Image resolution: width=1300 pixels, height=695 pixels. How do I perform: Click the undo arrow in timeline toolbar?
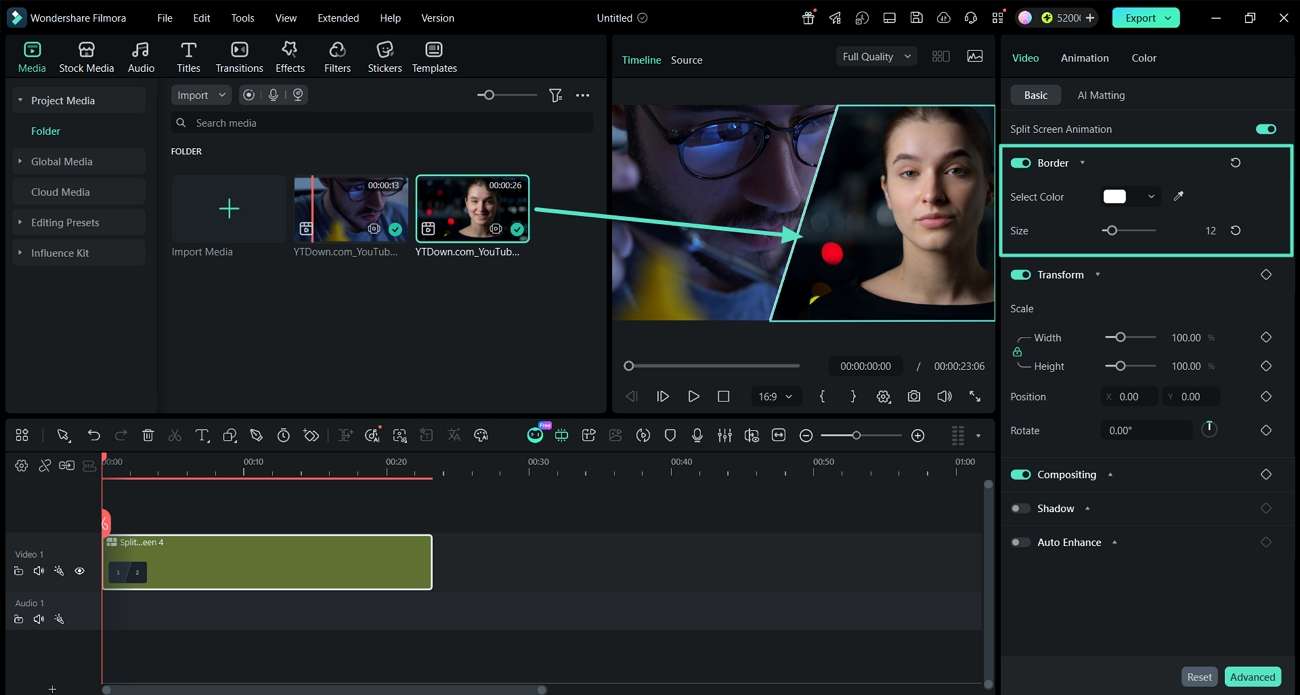[93, 435]
